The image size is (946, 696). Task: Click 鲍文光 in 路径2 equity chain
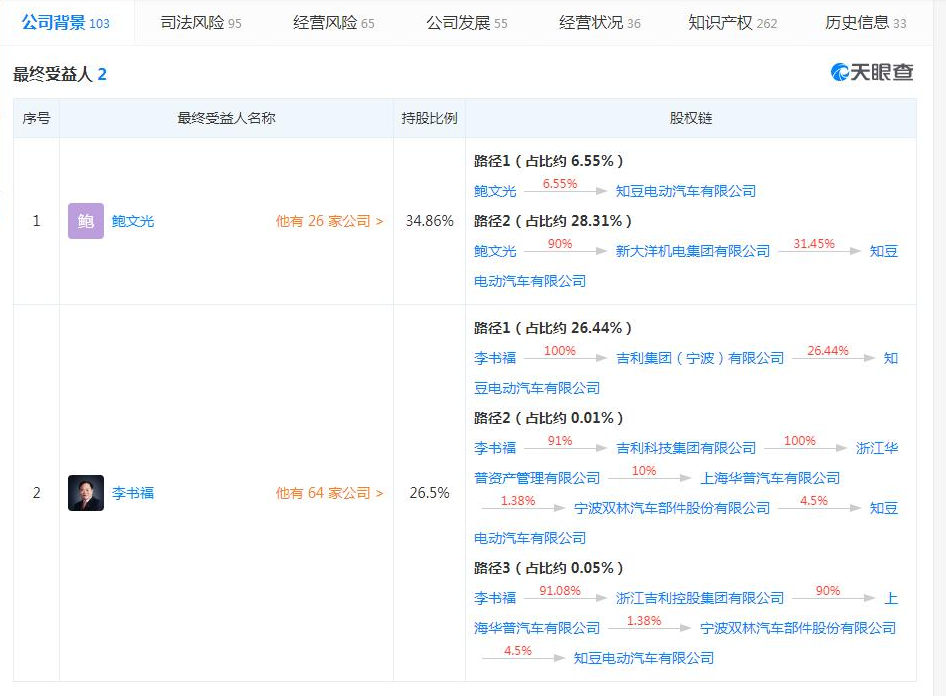pyautogui.click(x=495, y=251)
